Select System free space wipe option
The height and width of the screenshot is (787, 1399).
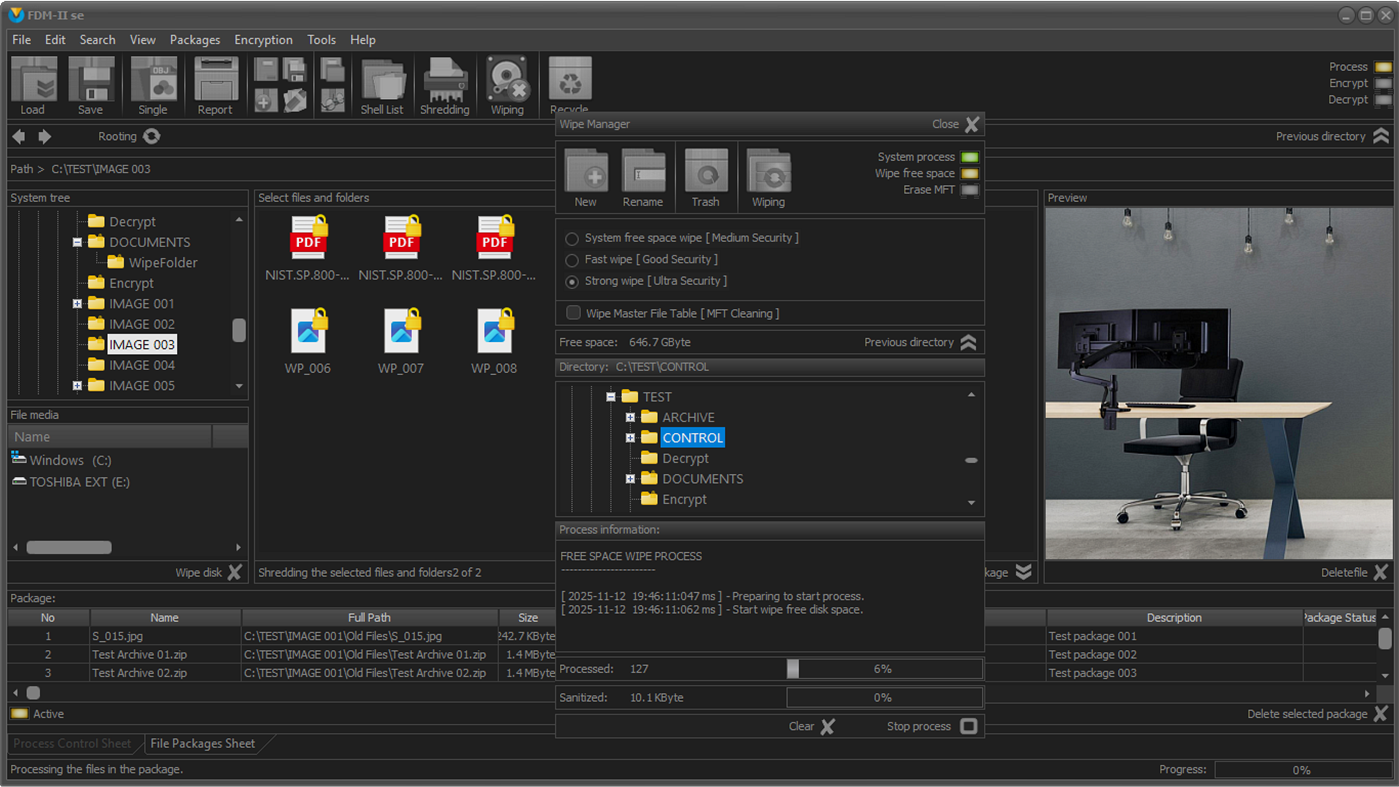pyautogui.click(x=572, y=239)
